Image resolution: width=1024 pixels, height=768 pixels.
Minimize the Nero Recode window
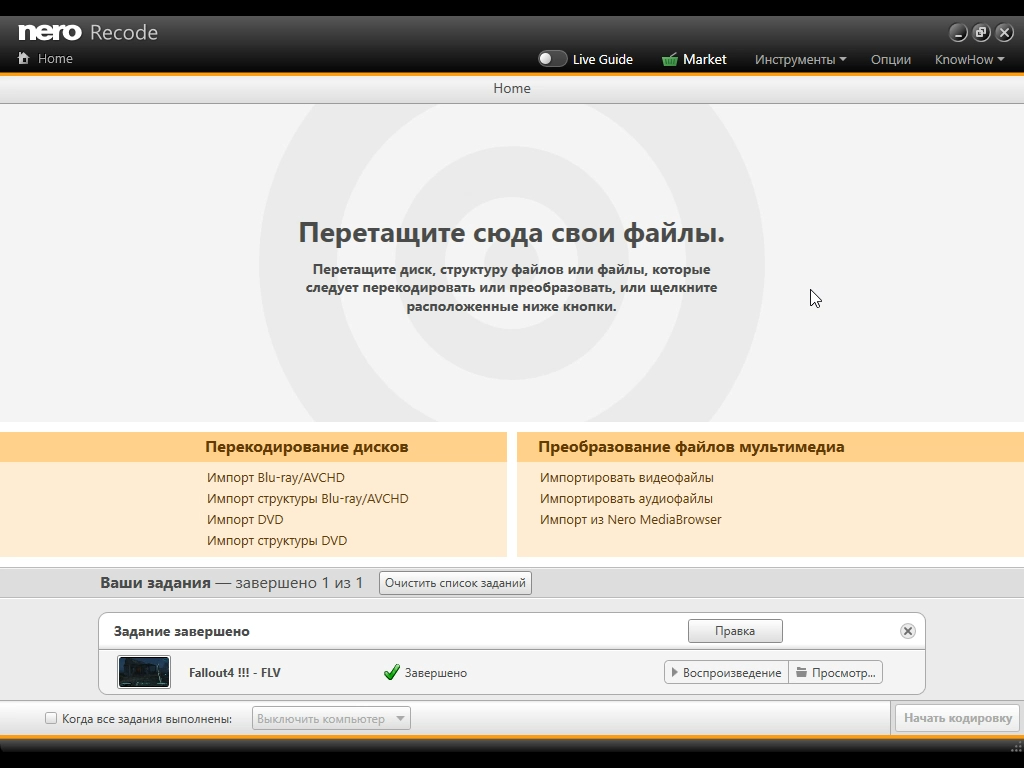pyautogui.click(x=958, y=32)
